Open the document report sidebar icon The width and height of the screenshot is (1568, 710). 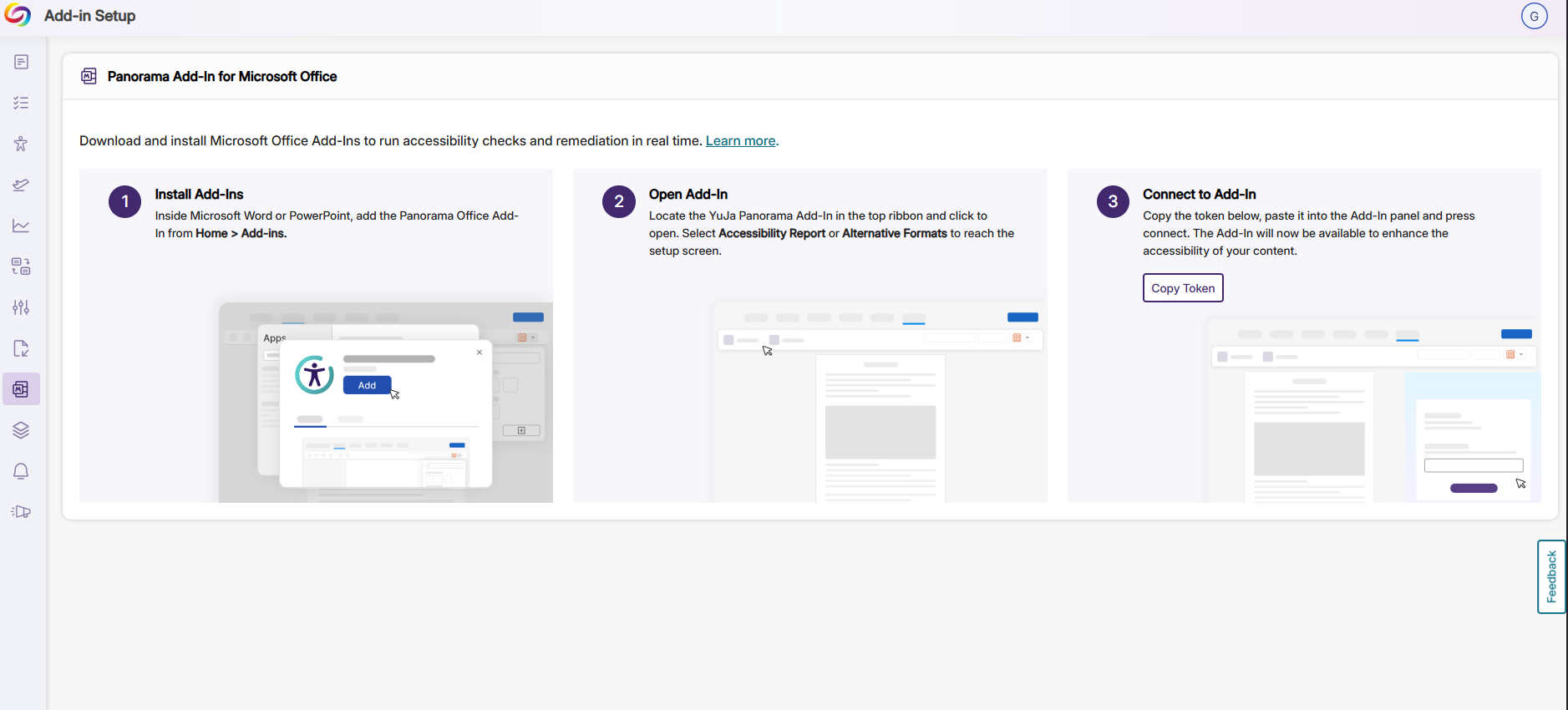[x=21, y=62]
